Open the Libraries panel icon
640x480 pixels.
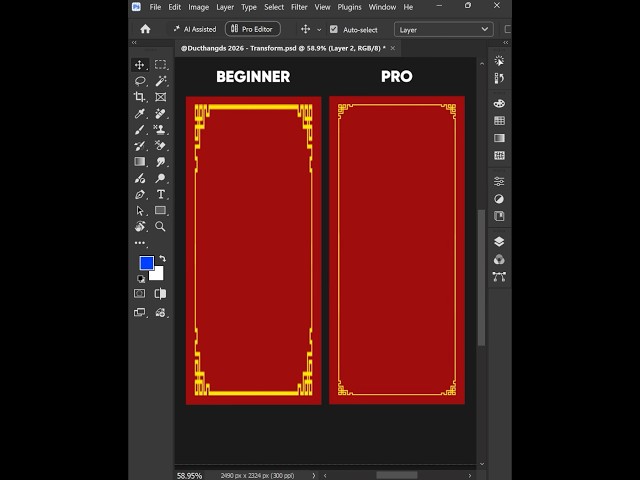(499, 216)
